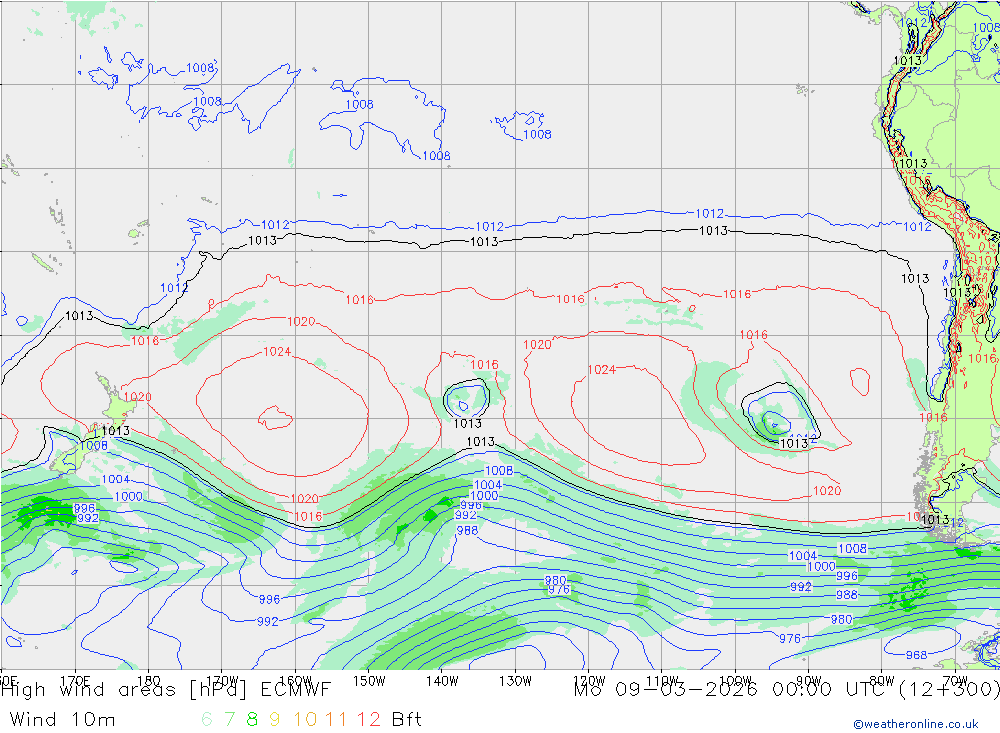Click the yellow "9" Beaufort legend value
The height and width of the screenshot is (733, 1000).
274,720
